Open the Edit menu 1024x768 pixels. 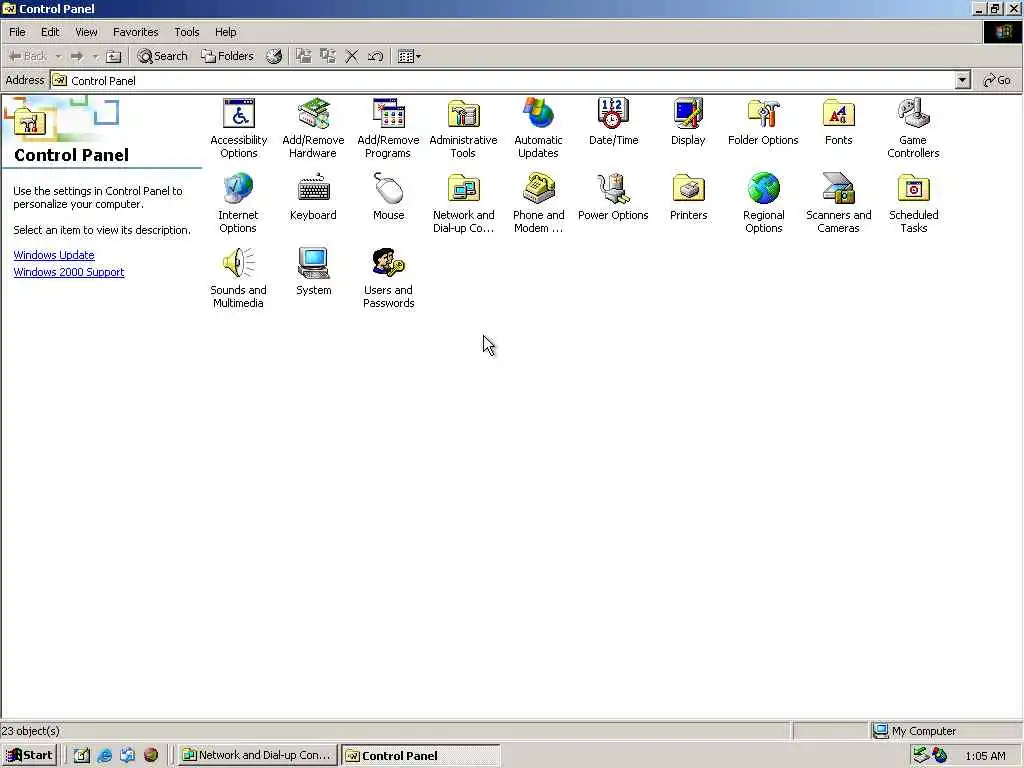pyautogui.click(x=50, y=32)
